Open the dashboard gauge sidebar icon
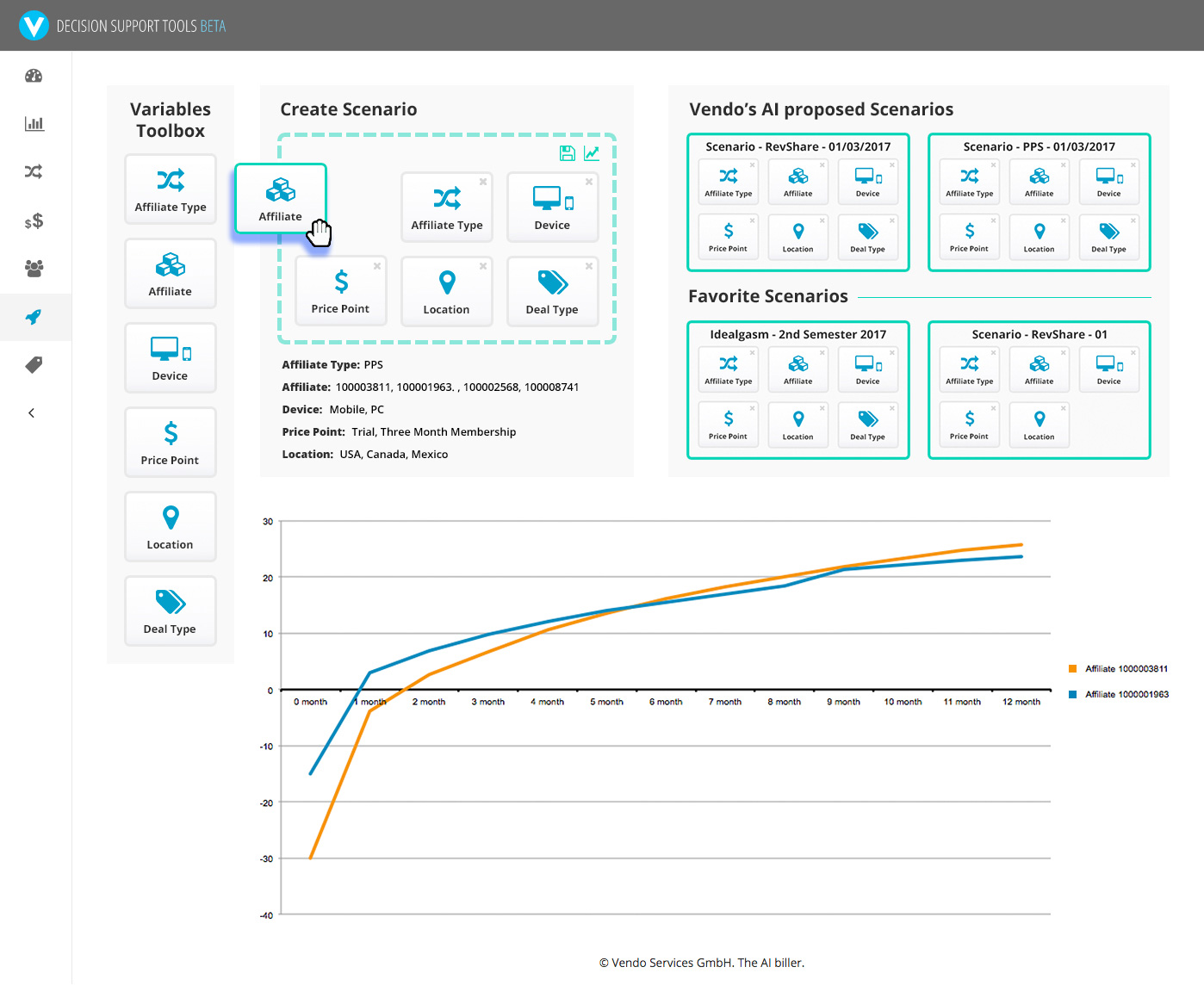The height and width of the screenshot is (998, 1204). (34, 76)
